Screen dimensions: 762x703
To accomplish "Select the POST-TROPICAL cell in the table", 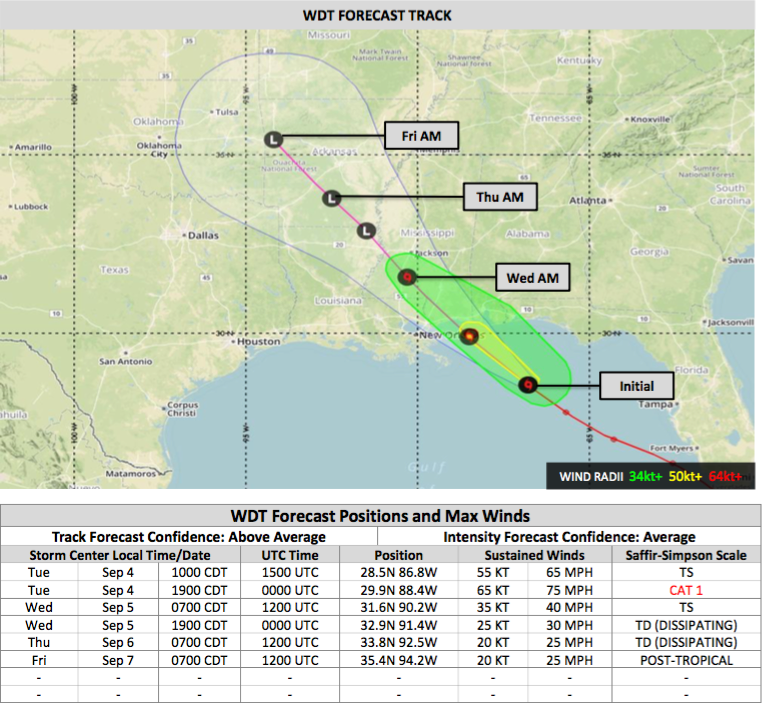I will [685, 661].
